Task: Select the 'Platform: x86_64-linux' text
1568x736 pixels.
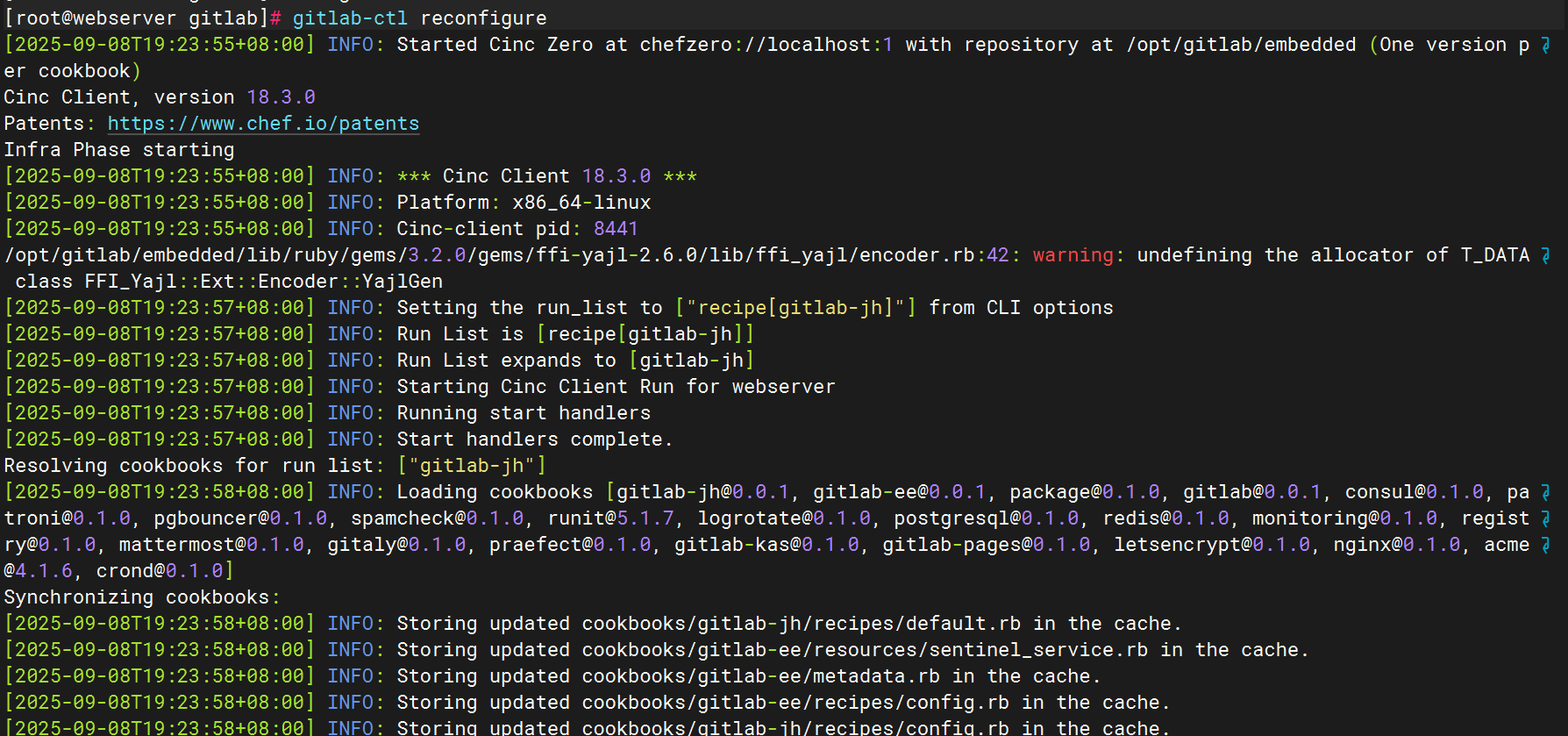Action: point(524,203)
